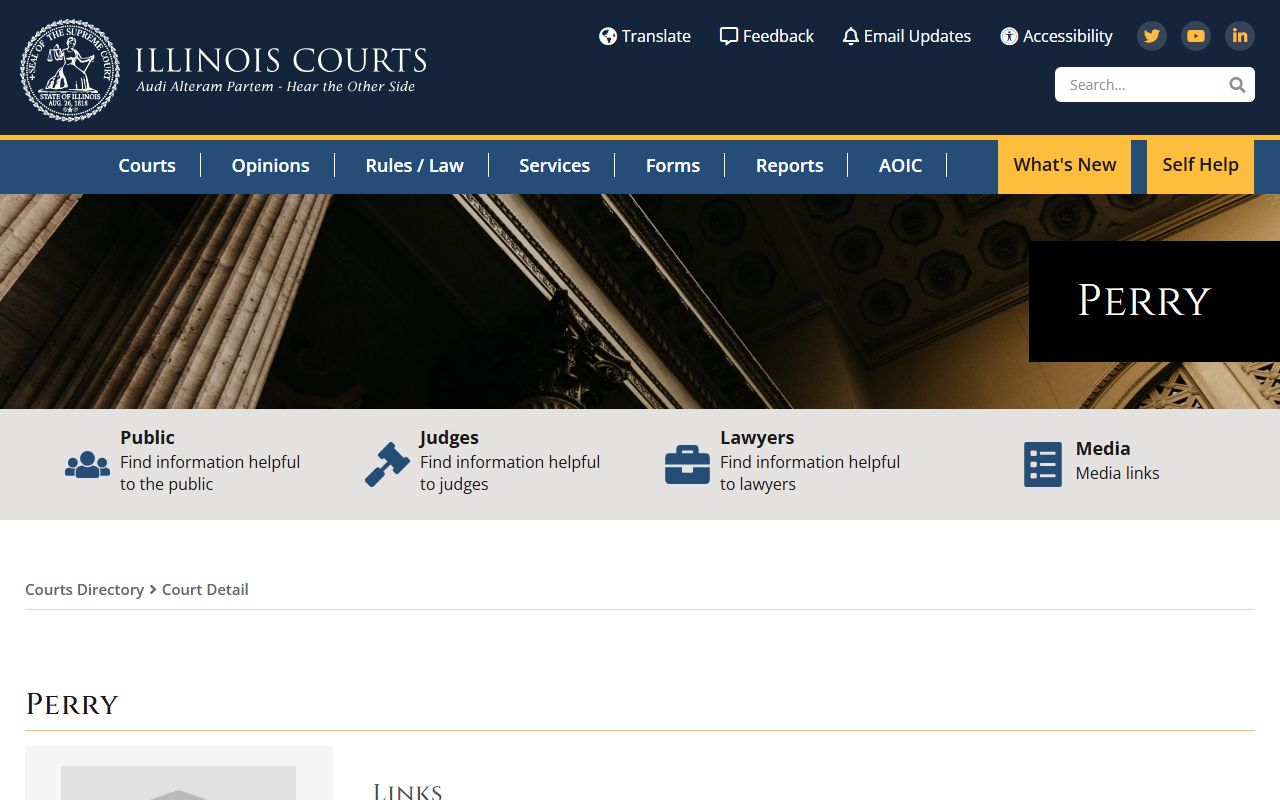The width and height of the screenshot is (1280, 800).
Task: Click the Court Detail breadcrumb
Action: (x=205, y=590)
